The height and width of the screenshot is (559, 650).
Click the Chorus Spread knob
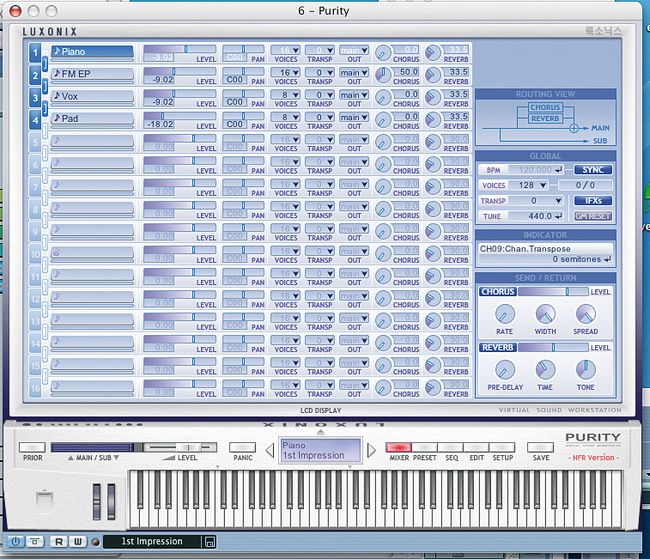[586, 314]
